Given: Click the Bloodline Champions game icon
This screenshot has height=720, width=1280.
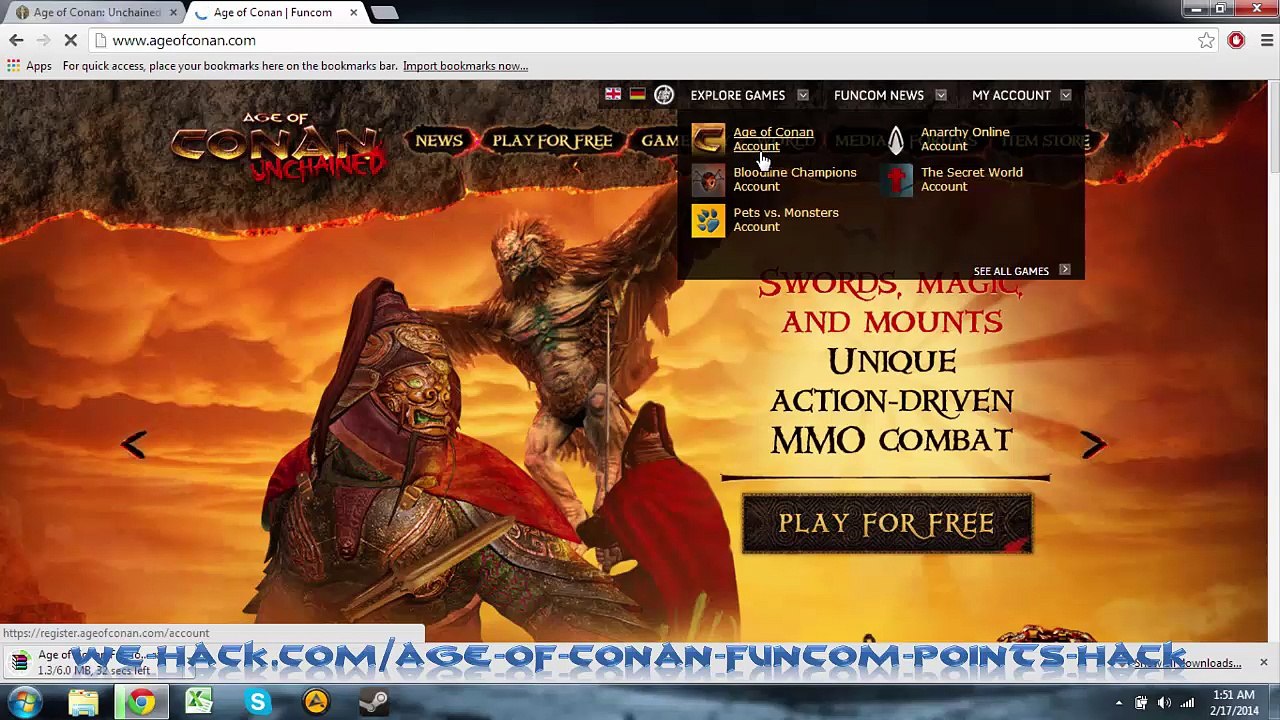Looking at the screenshot, I should [x=708, y=179].
